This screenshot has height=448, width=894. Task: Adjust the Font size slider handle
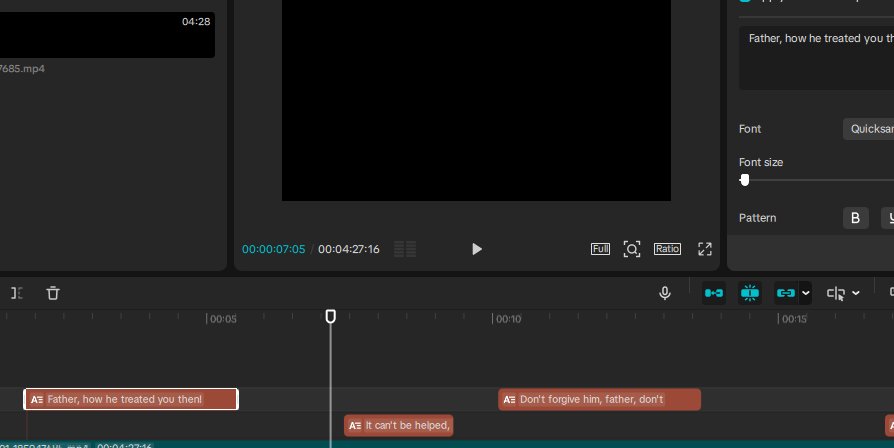(x=745, y=180)
